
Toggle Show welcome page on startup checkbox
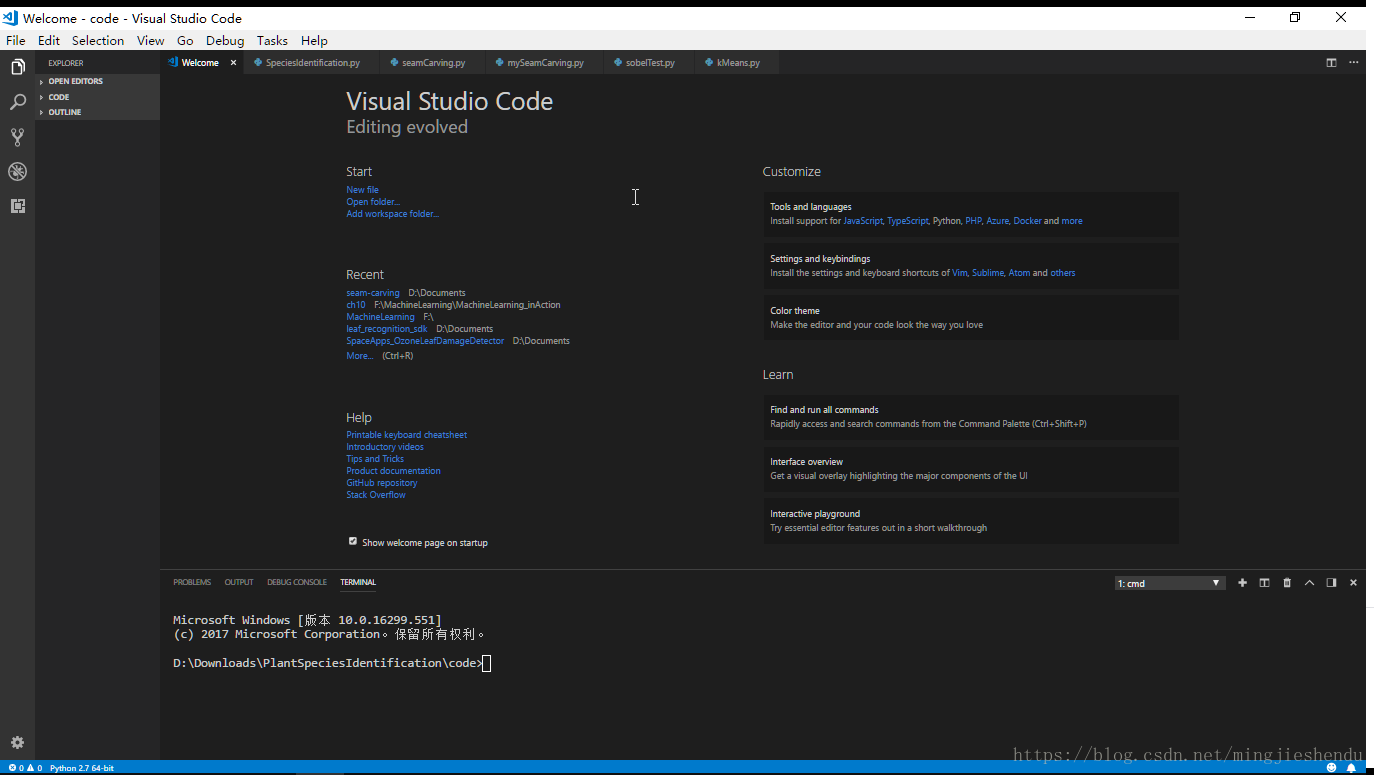pos(352,541)
